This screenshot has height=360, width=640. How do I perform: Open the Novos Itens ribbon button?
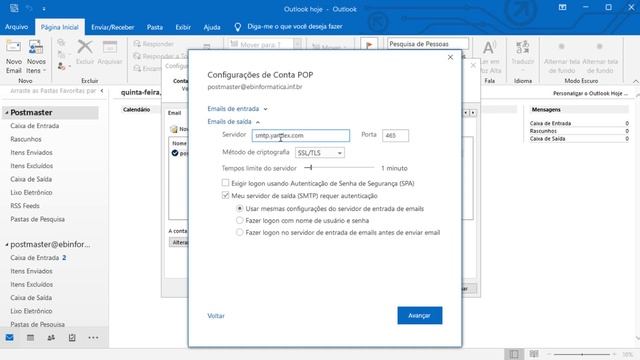[36, 57]
